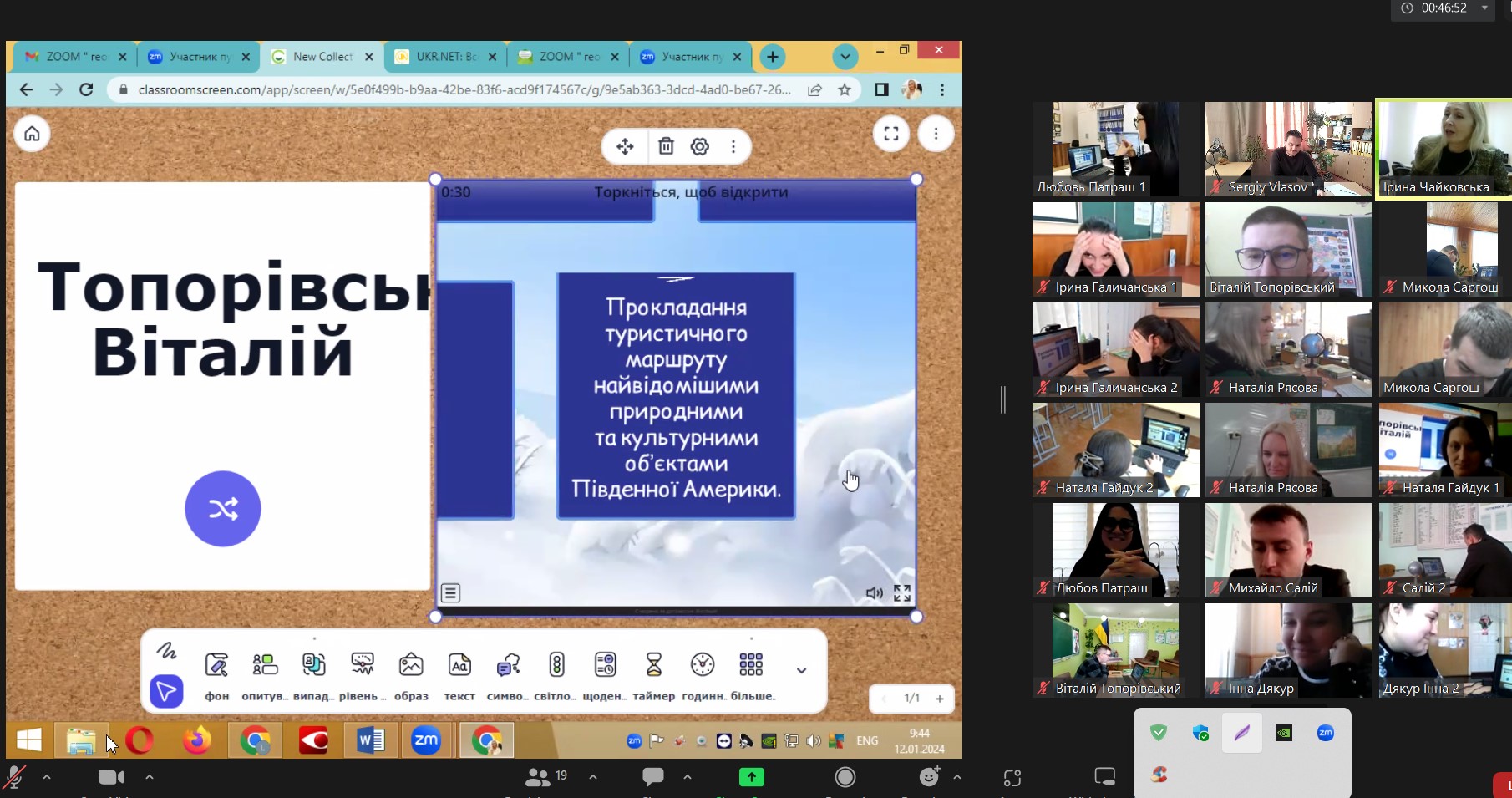The height and width of the screenshot is (798, 1512).
Task: Expand Zoom participants options caret
Action: (x=593, y=777)
